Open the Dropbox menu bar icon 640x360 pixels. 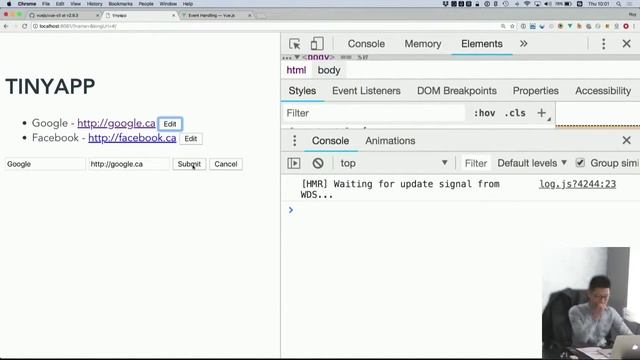coord(445,4)
